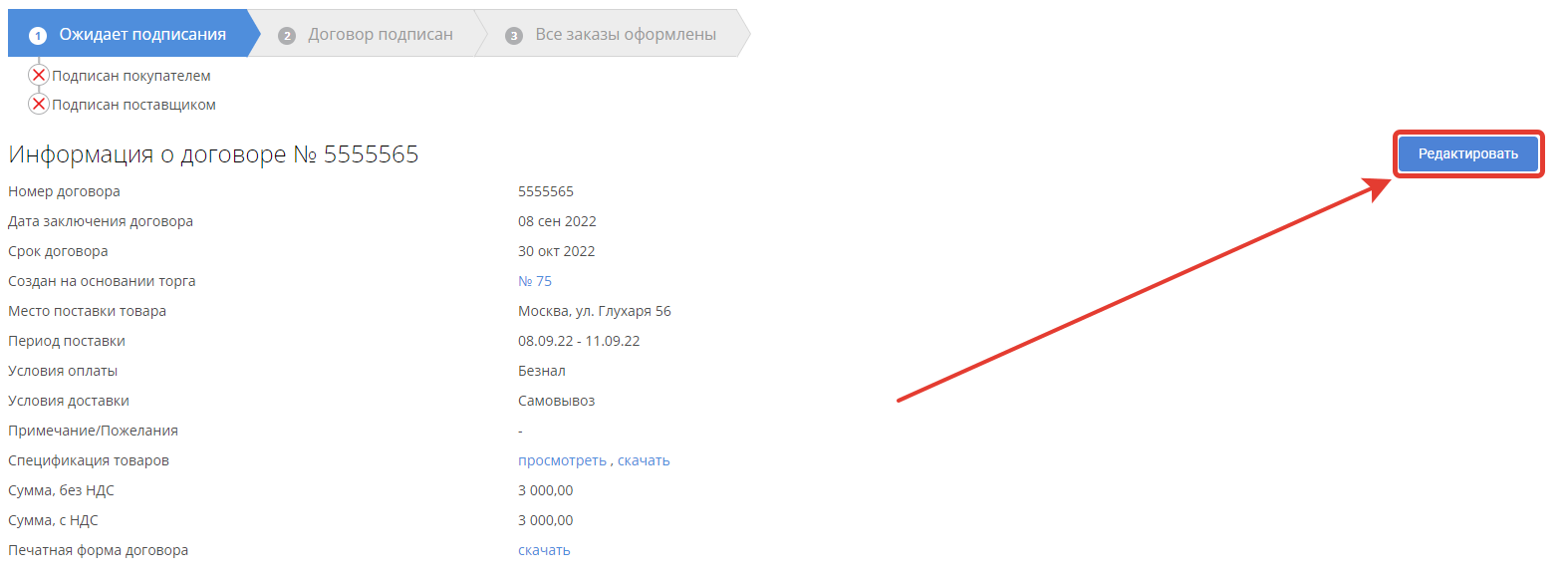Viewport: 1568px width, 584px height.
Task: Click red X icon beside "Подписан покупателем"
Action: [39, 75]
